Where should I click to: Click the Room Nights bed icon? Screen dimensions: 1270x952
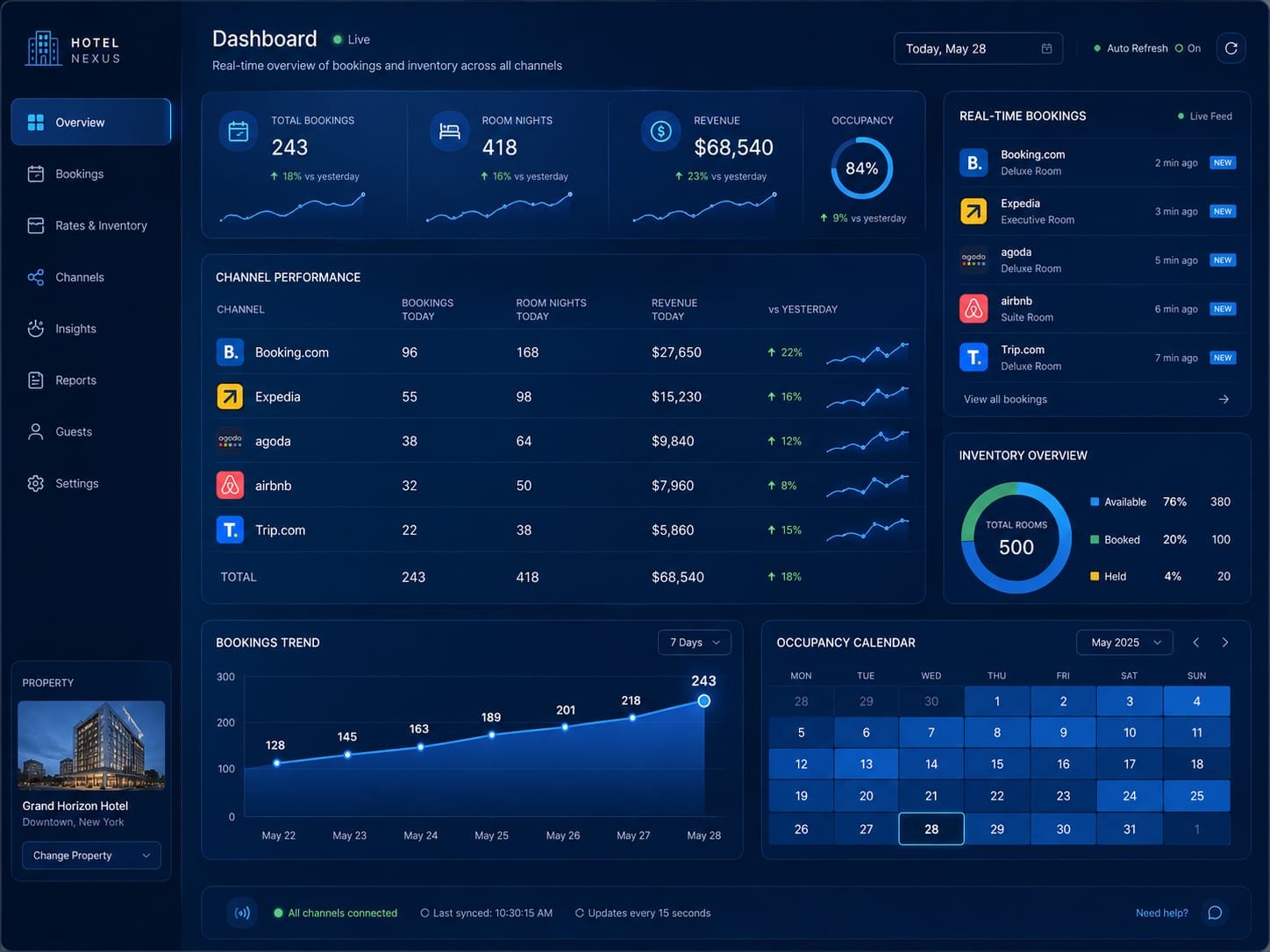coord(449,131)
